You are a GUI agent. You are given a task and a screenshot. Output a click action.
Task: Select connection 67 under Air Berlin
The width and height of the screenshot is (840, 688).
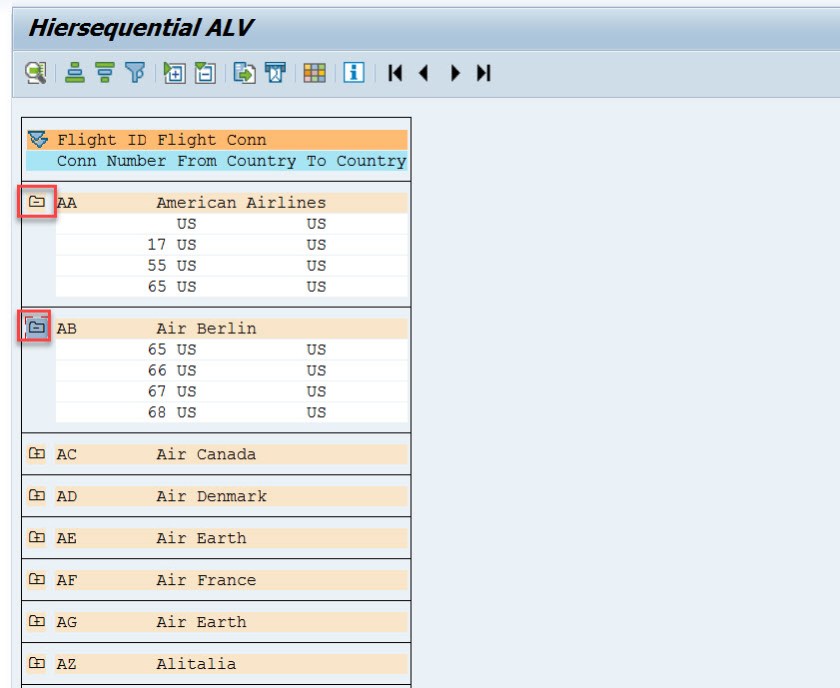click(x=156, y=391)
